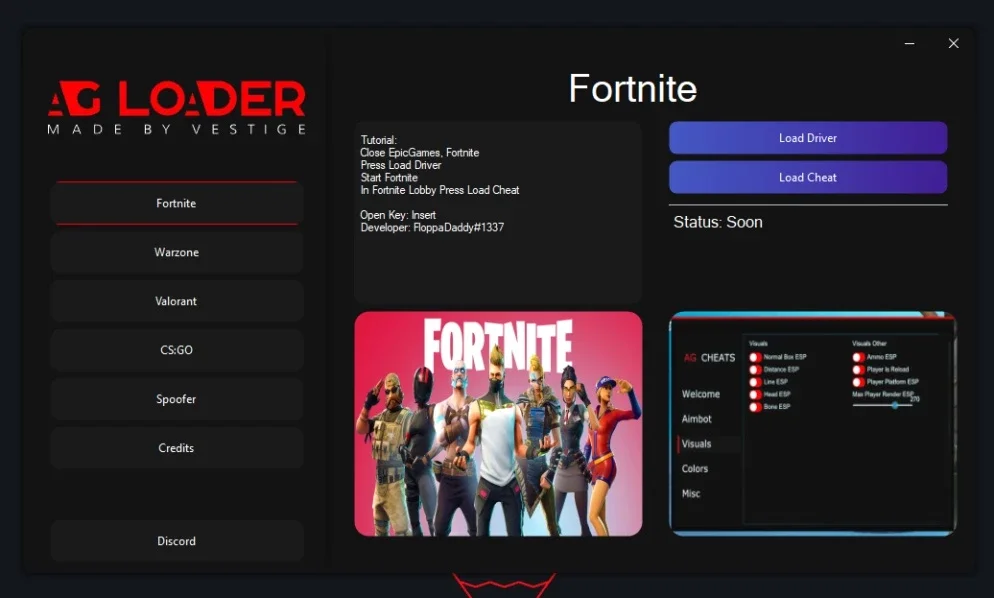Select Welcome in AG Cheats preview menu
994x598 pixels.
pyautogui.click(x=700, y=394)
